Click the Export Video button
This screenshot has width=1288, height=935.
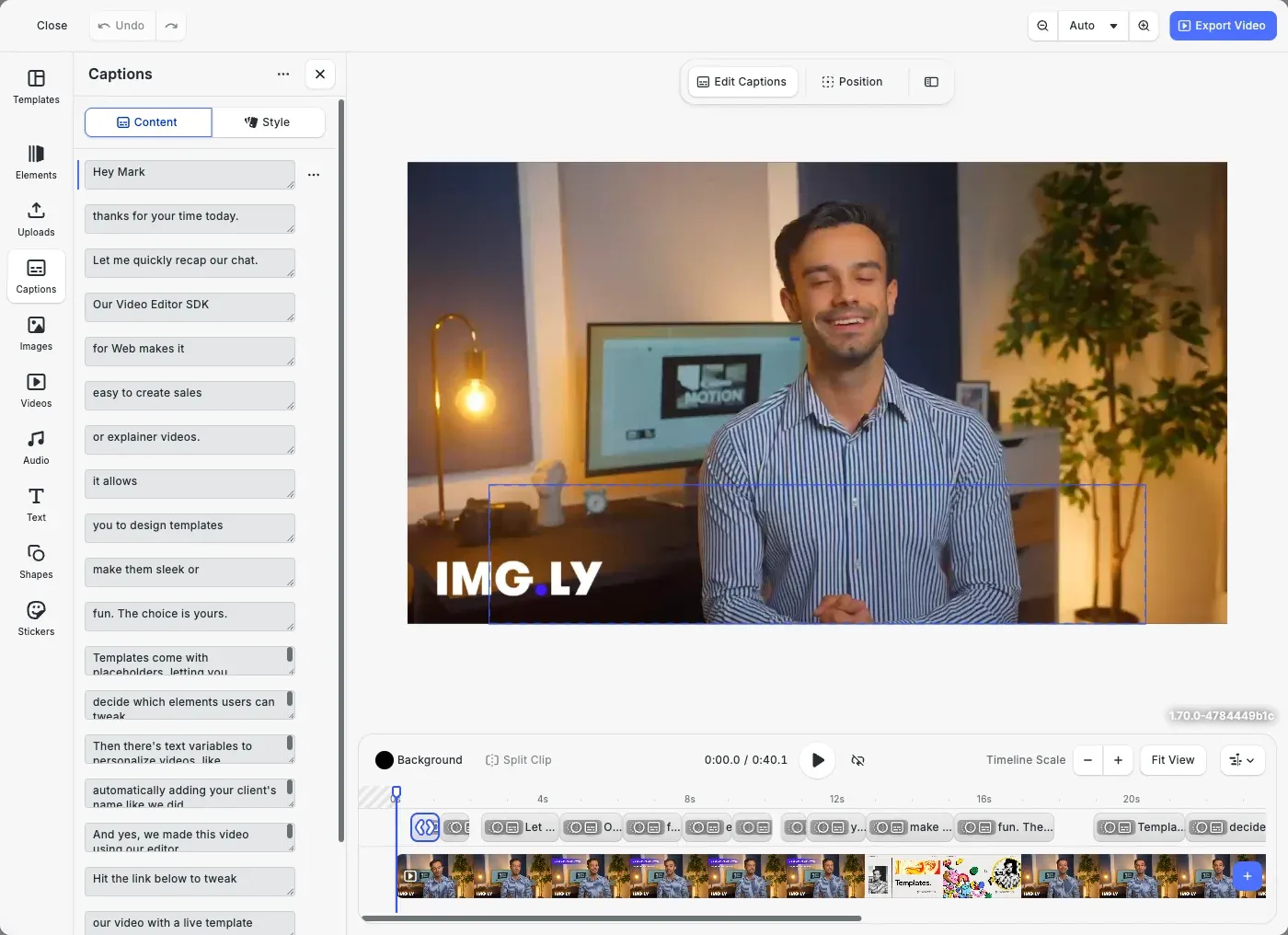1223,25
